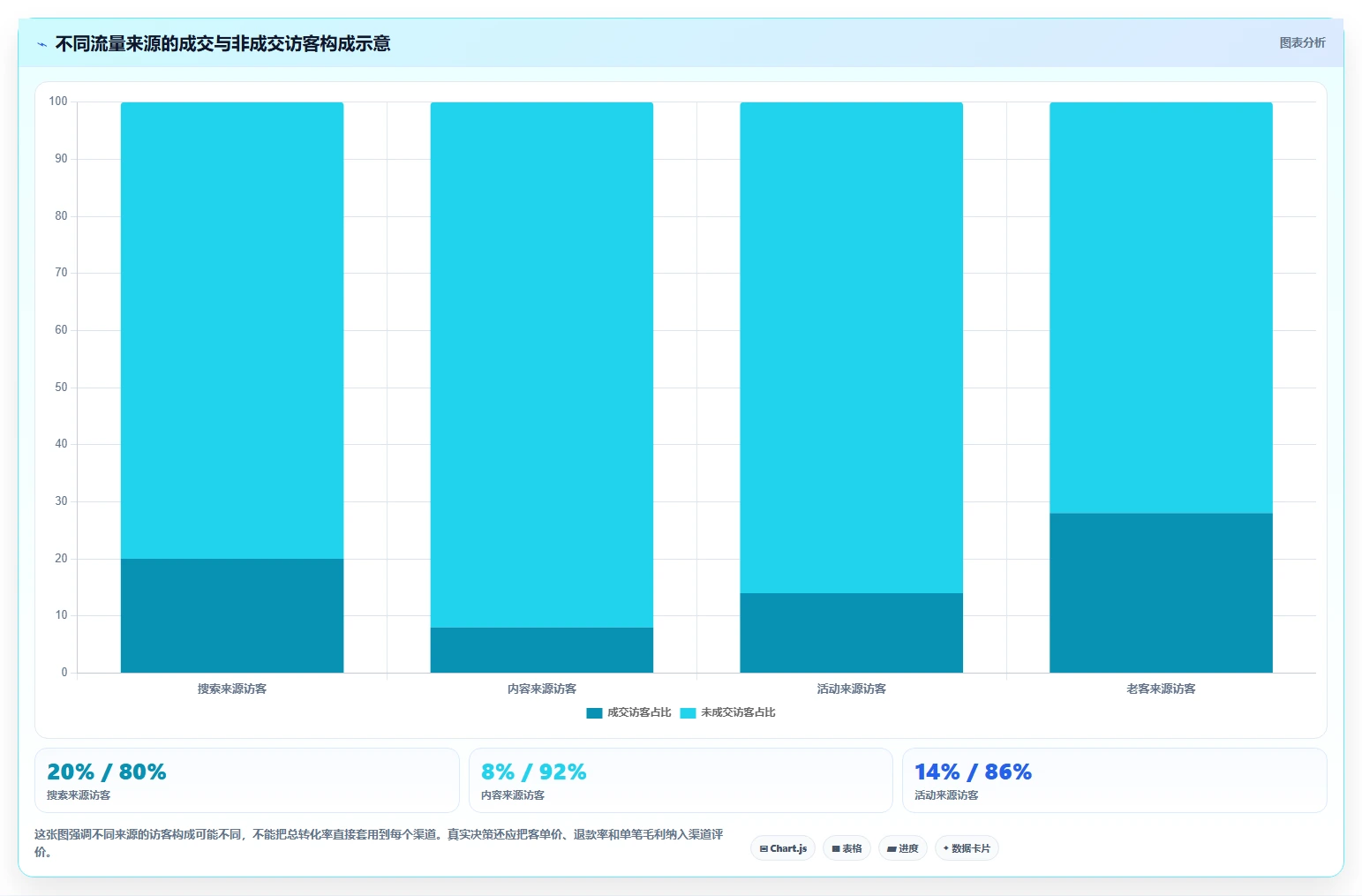Click the 活动来源访客 x-axis label
This screenshot has width=1362, height=896.
click(852, 689)
